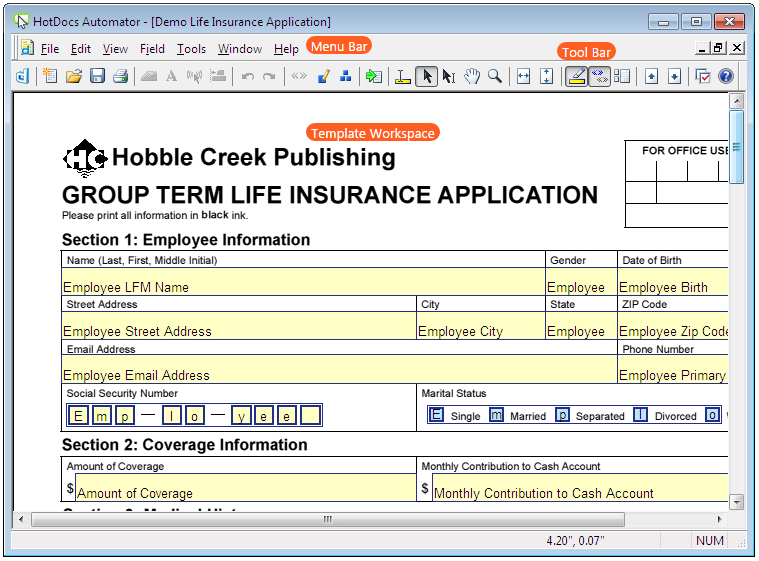Image resolution: width=759 pixels, height=561 pixels.
Task: Click the New Template toolbar icon
Action: (x=51, y=76)
